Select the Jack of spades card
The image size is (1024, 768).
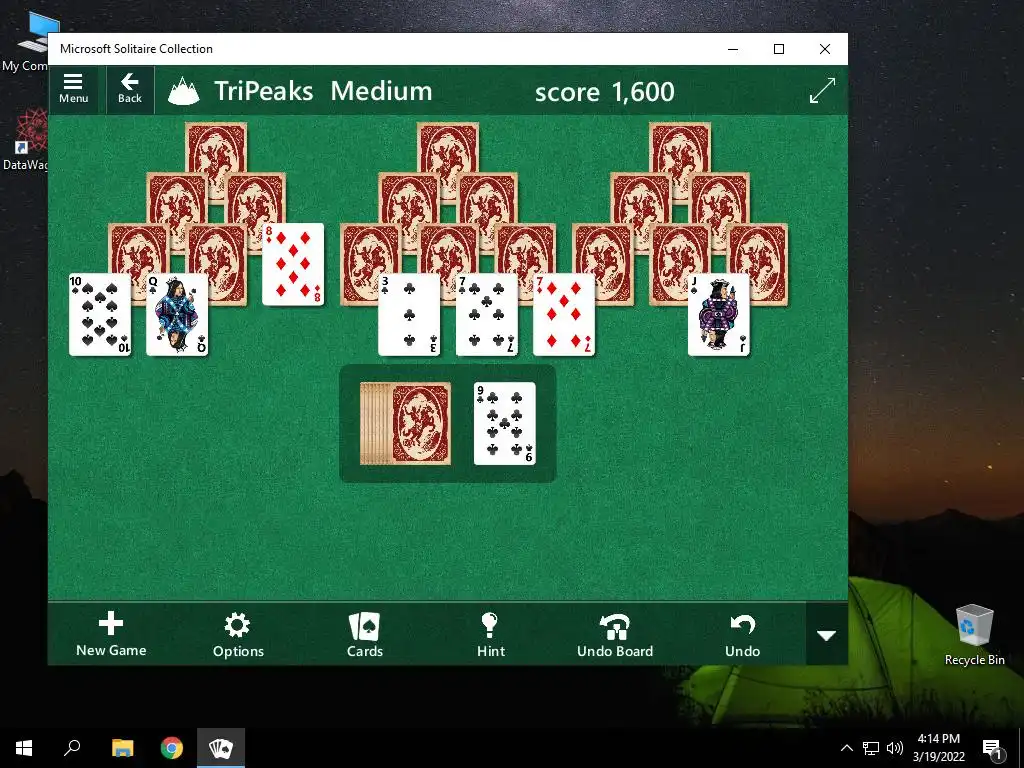(719, 315)
